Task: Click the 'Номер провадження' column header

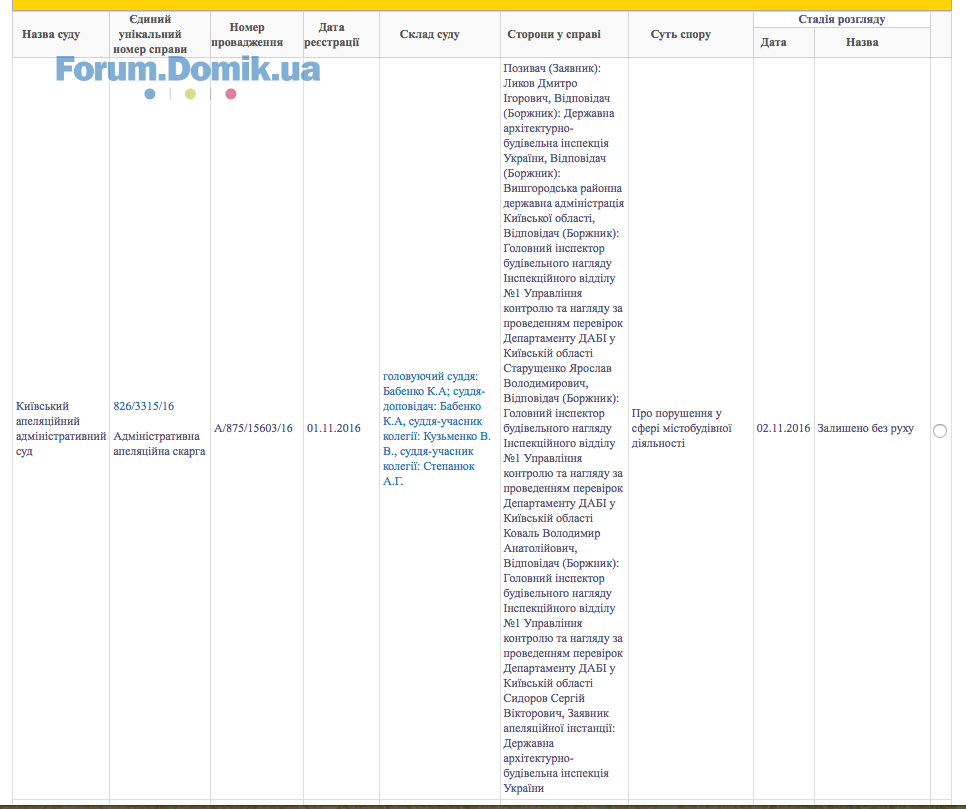Action: (x=247, y=35)
